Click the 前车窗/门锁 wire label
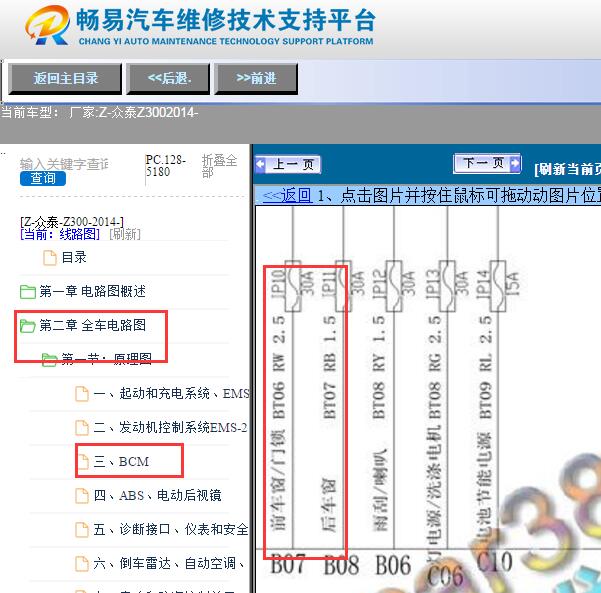601x593 pixels. click(x=279, y=481)
